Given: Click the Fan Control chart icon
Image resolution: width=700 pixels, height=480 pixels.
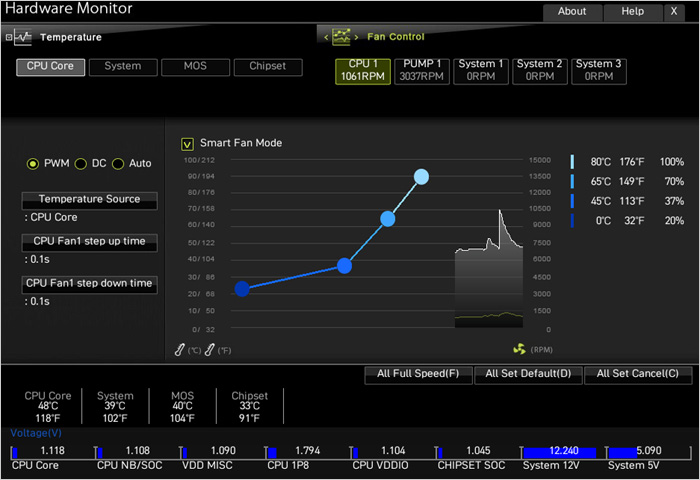Looking at the screenshot, I should (x=342, y=37).
